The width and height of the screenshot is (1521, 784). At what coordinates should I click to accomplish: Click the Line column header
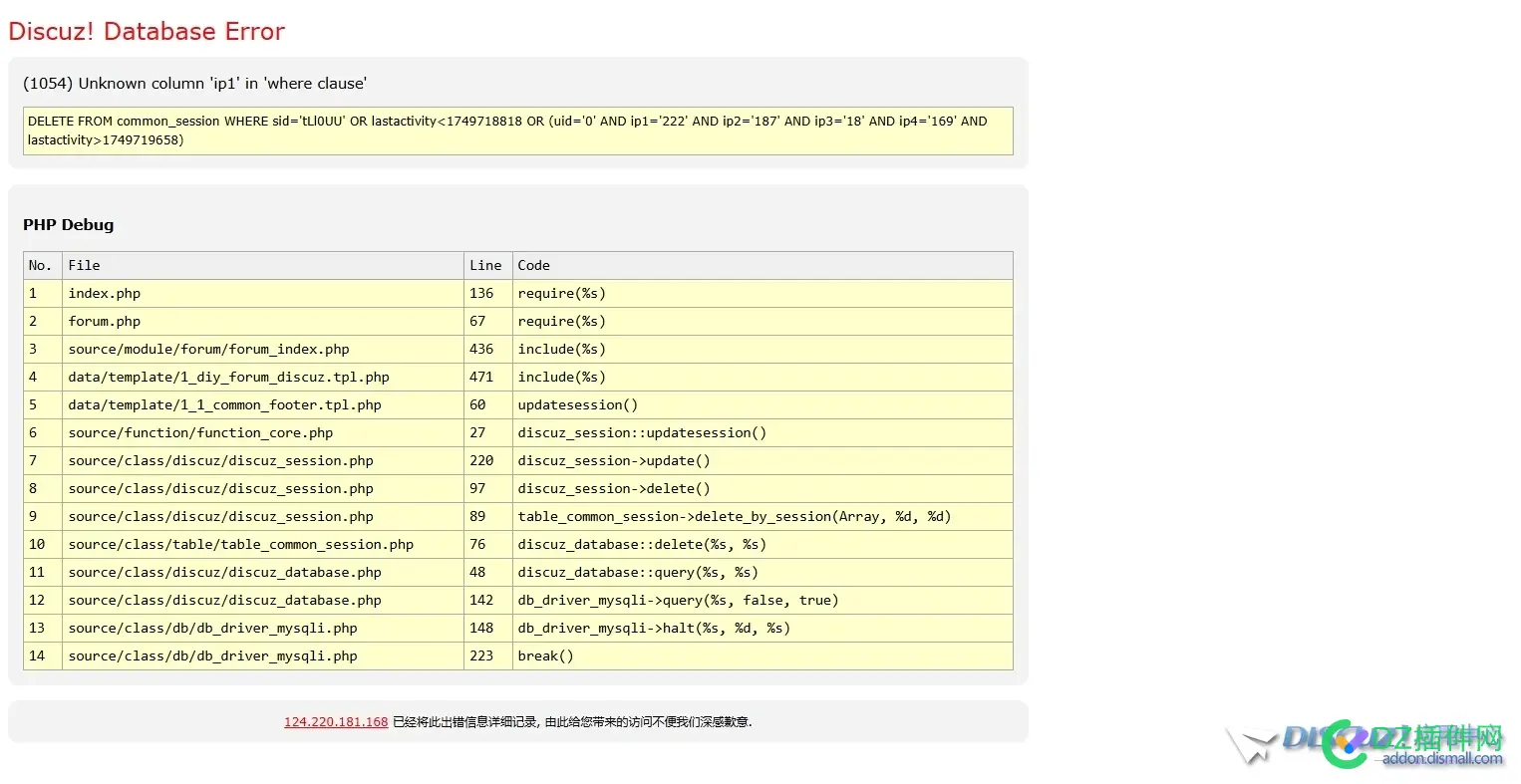coord(485,266)
